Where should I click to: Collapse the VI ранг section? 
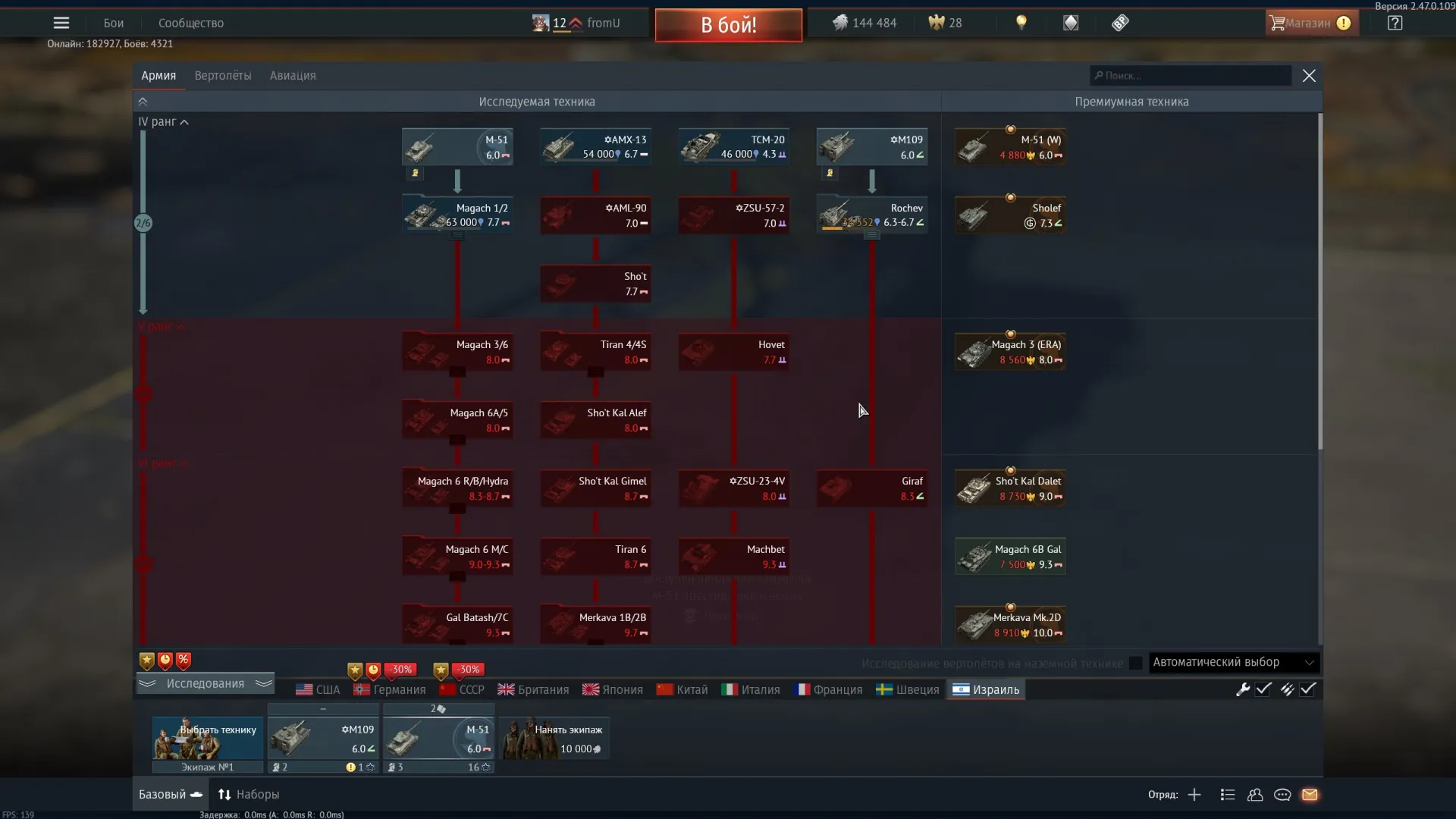[163, 463]
